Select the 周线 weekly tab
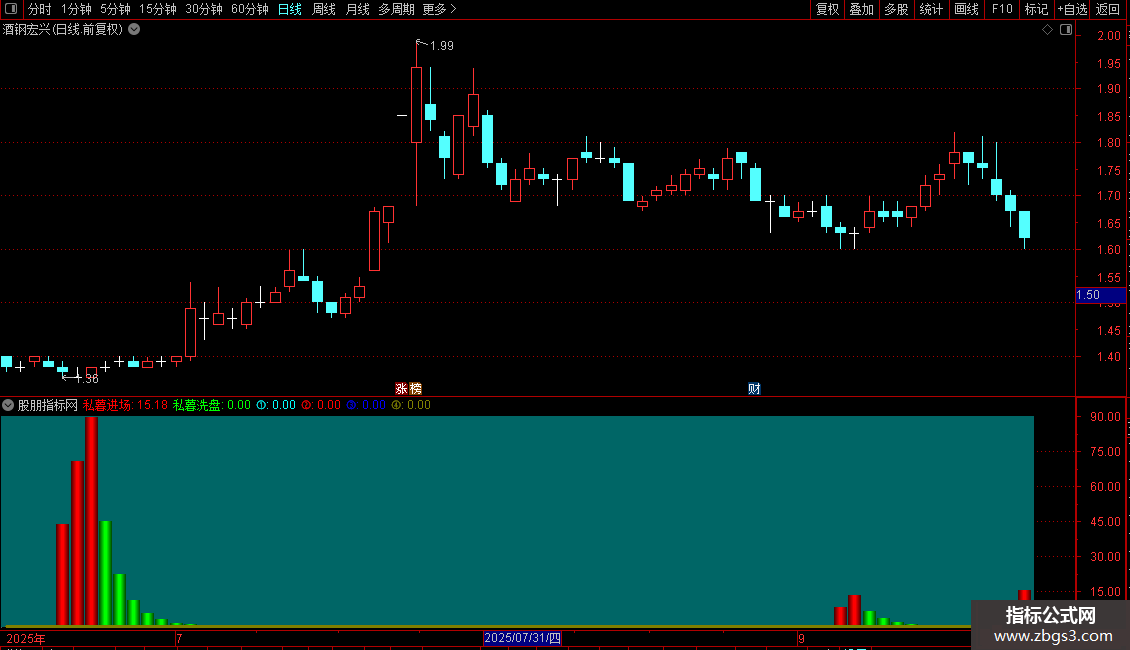This screenshot has width=1130, height=650. click(324, 9)
